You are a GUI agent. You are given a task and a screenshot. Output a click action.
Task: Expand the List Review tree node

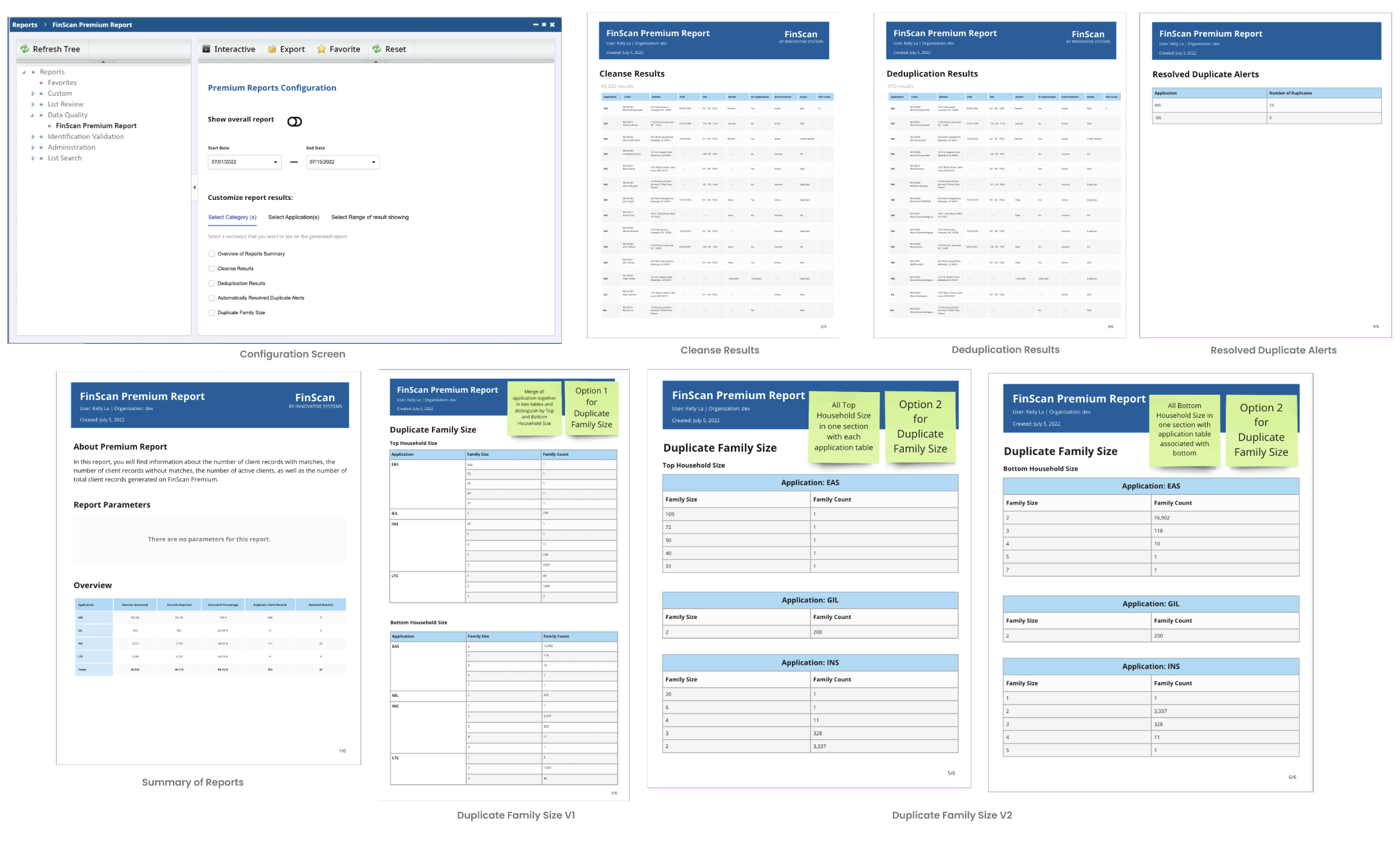pos(33,104)
